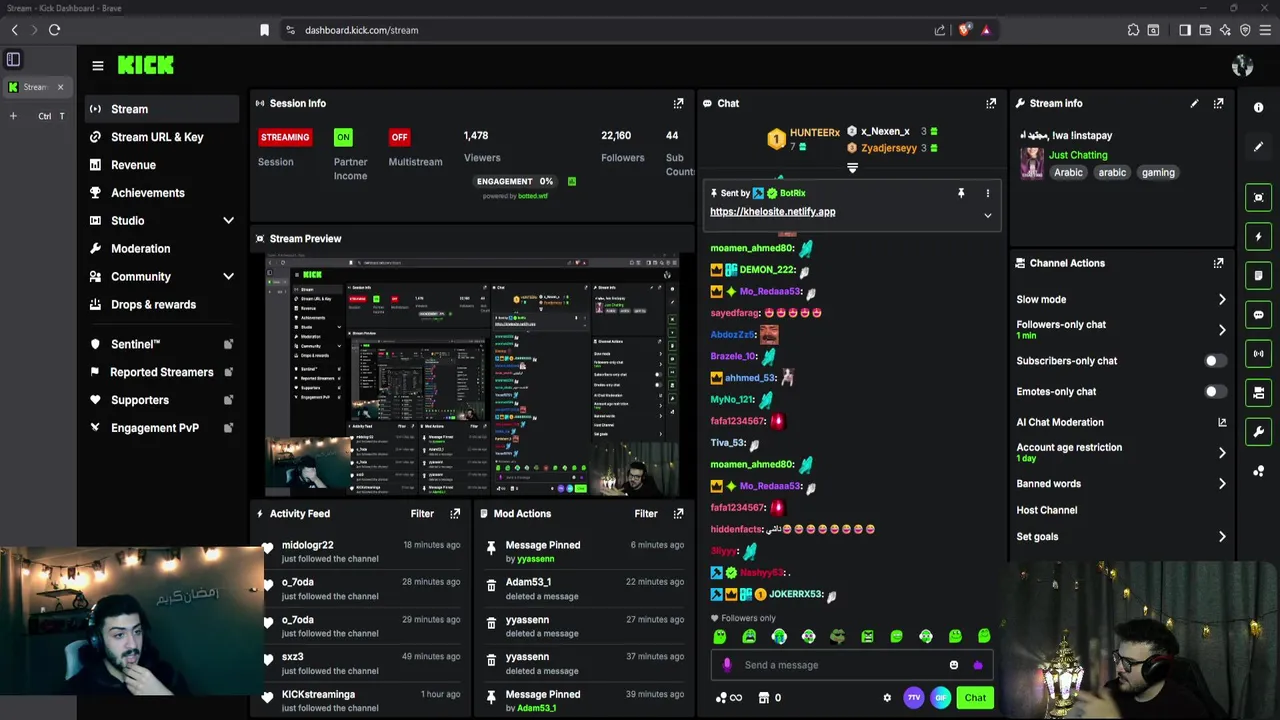
Task: Open chat settings gear icon
Action: 887,698
